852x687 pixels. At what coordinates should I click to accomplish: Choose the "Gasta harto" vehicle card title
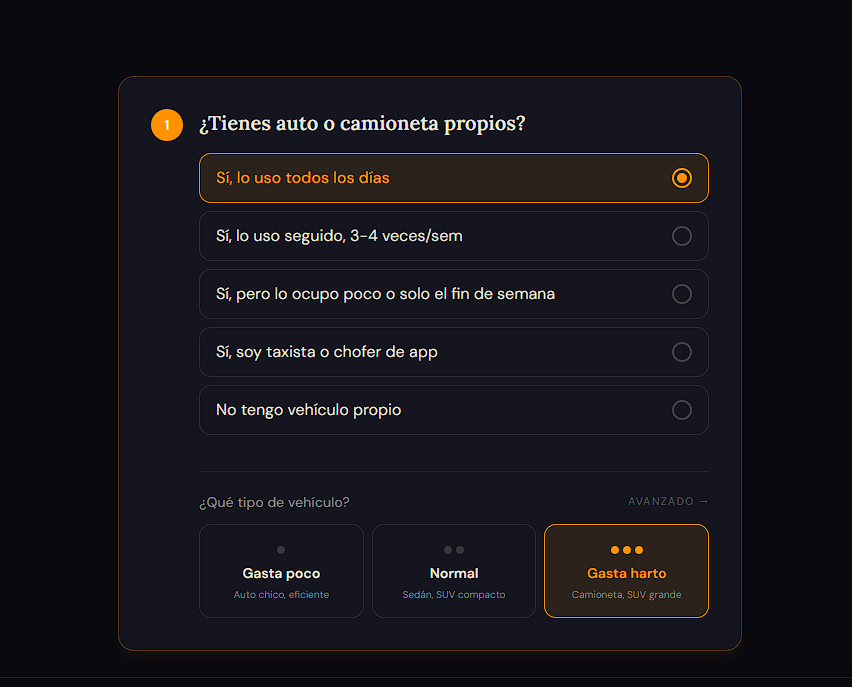[627, 574]
